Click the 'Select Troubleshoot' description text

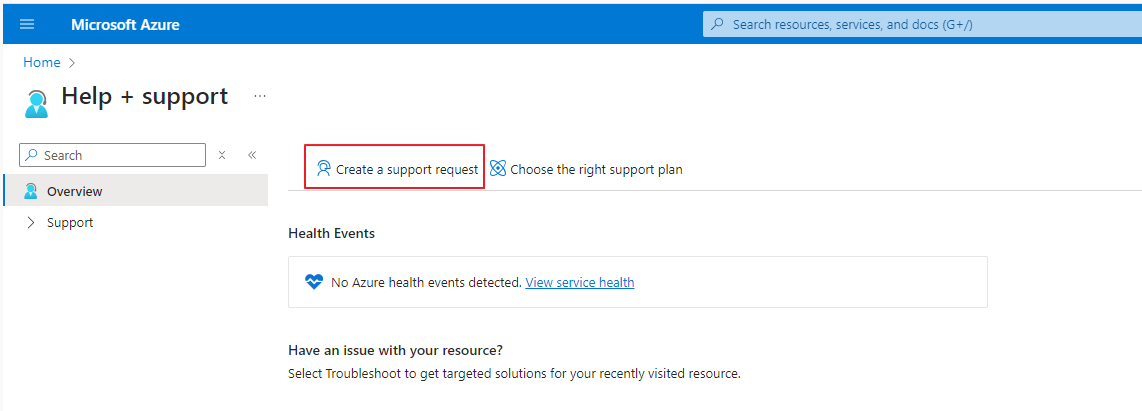point(514,374)
